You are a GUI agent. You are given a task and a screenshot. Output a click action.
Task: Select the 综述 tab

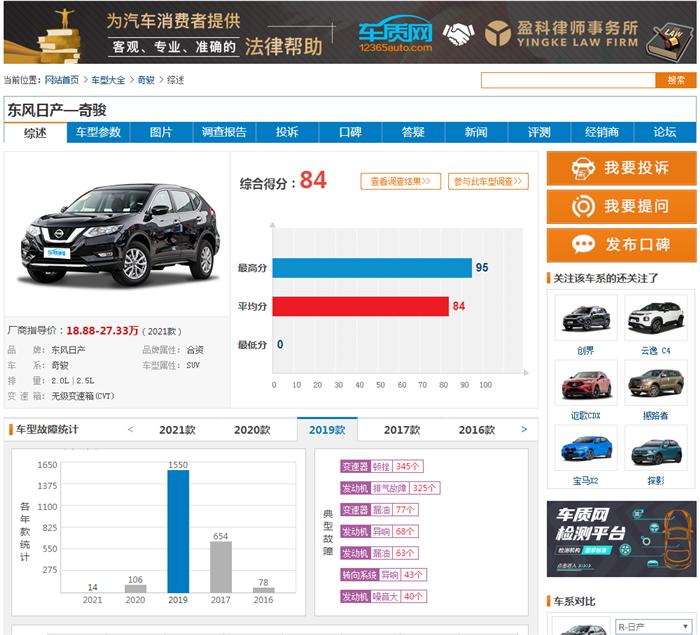[x=35, y=133]
